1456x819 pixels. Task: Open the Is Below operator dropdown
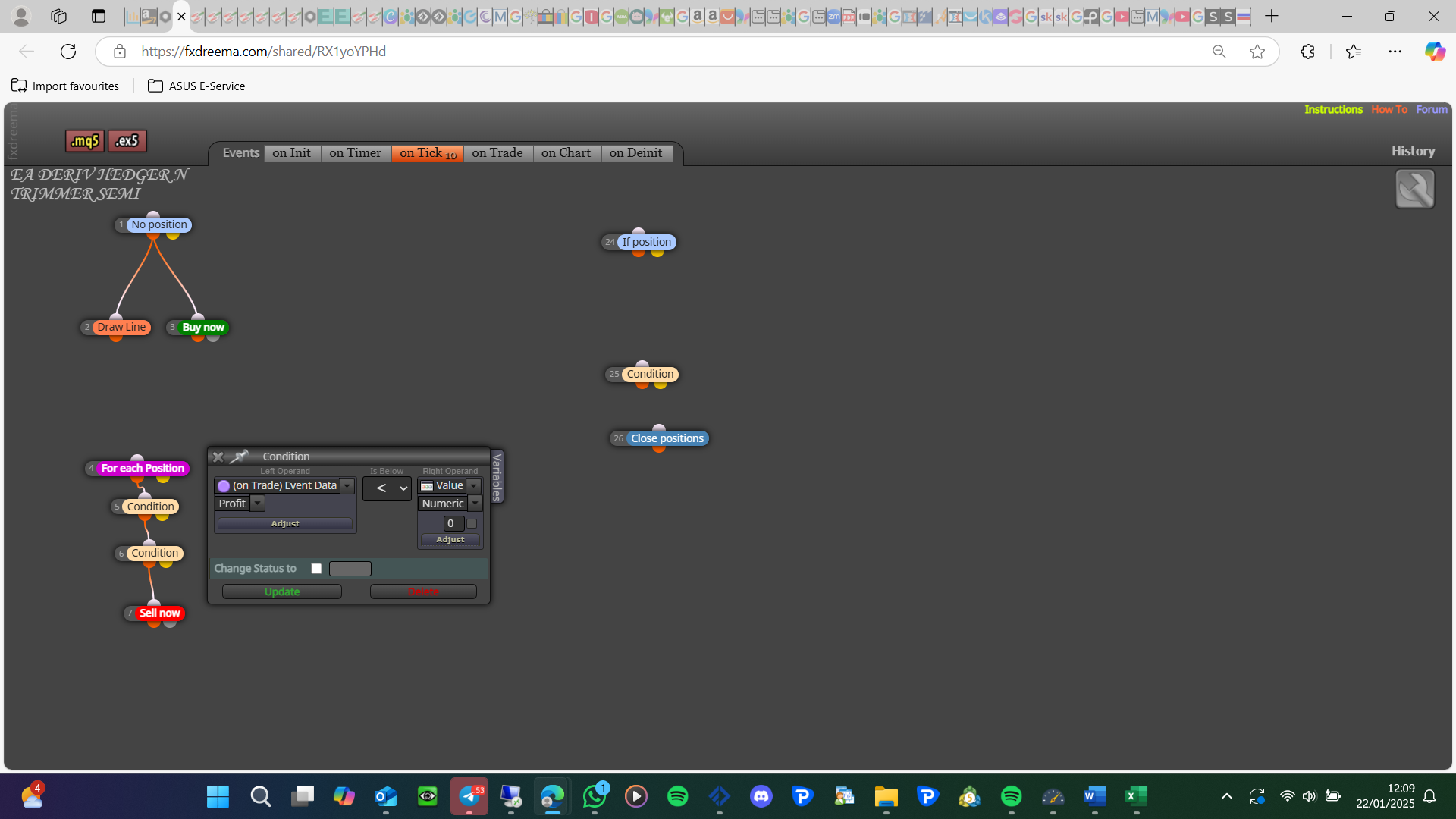[387, 488]
